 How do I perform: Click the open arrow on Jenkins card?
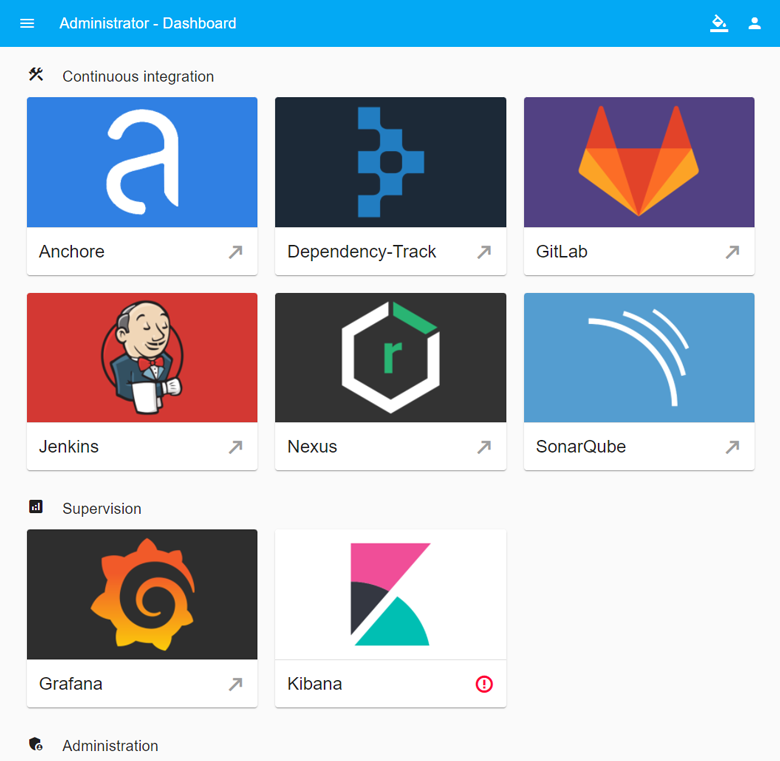click(236, 447)
